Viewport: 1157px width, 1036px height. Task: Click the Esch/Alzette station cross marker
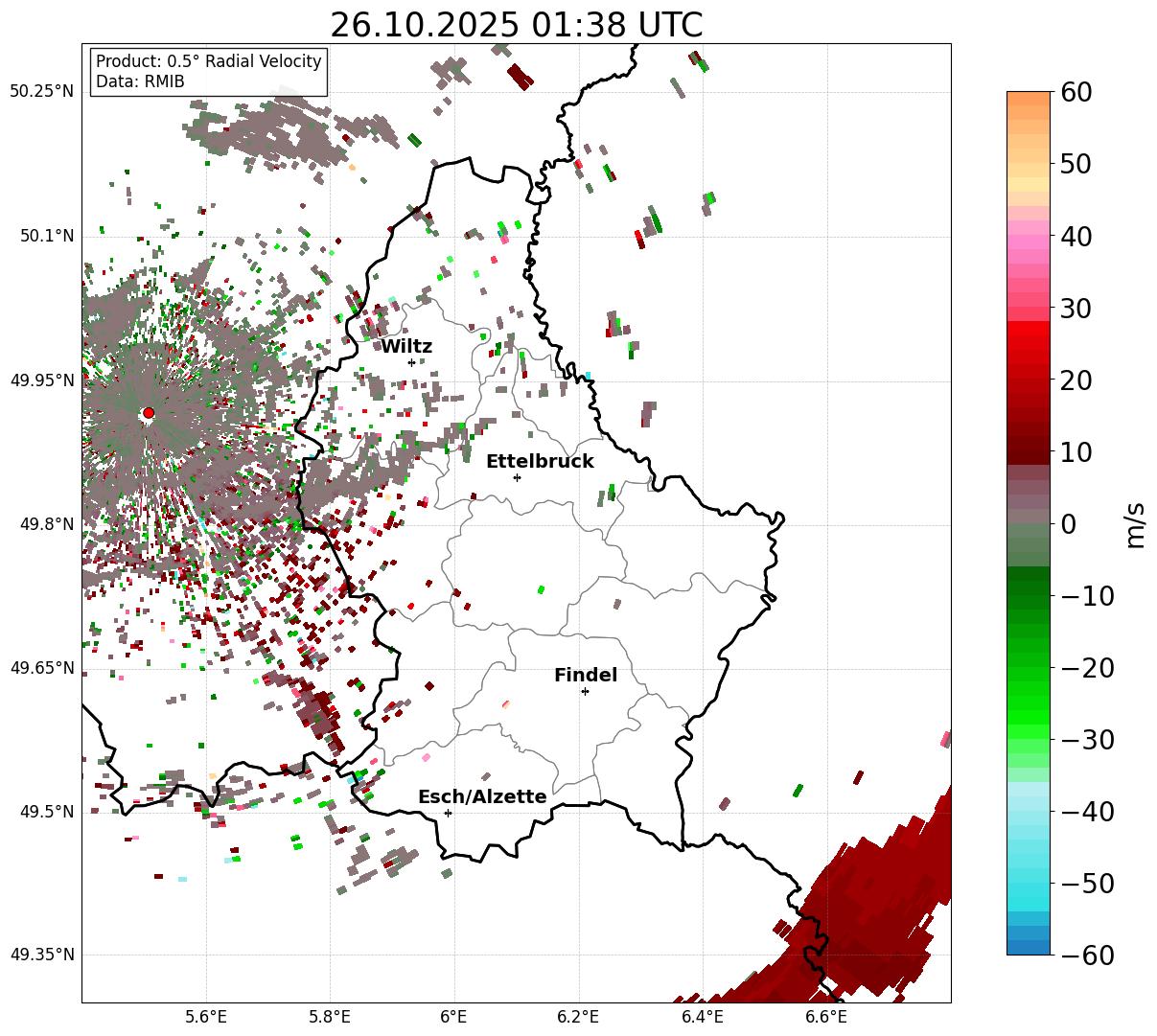point(448,813)
